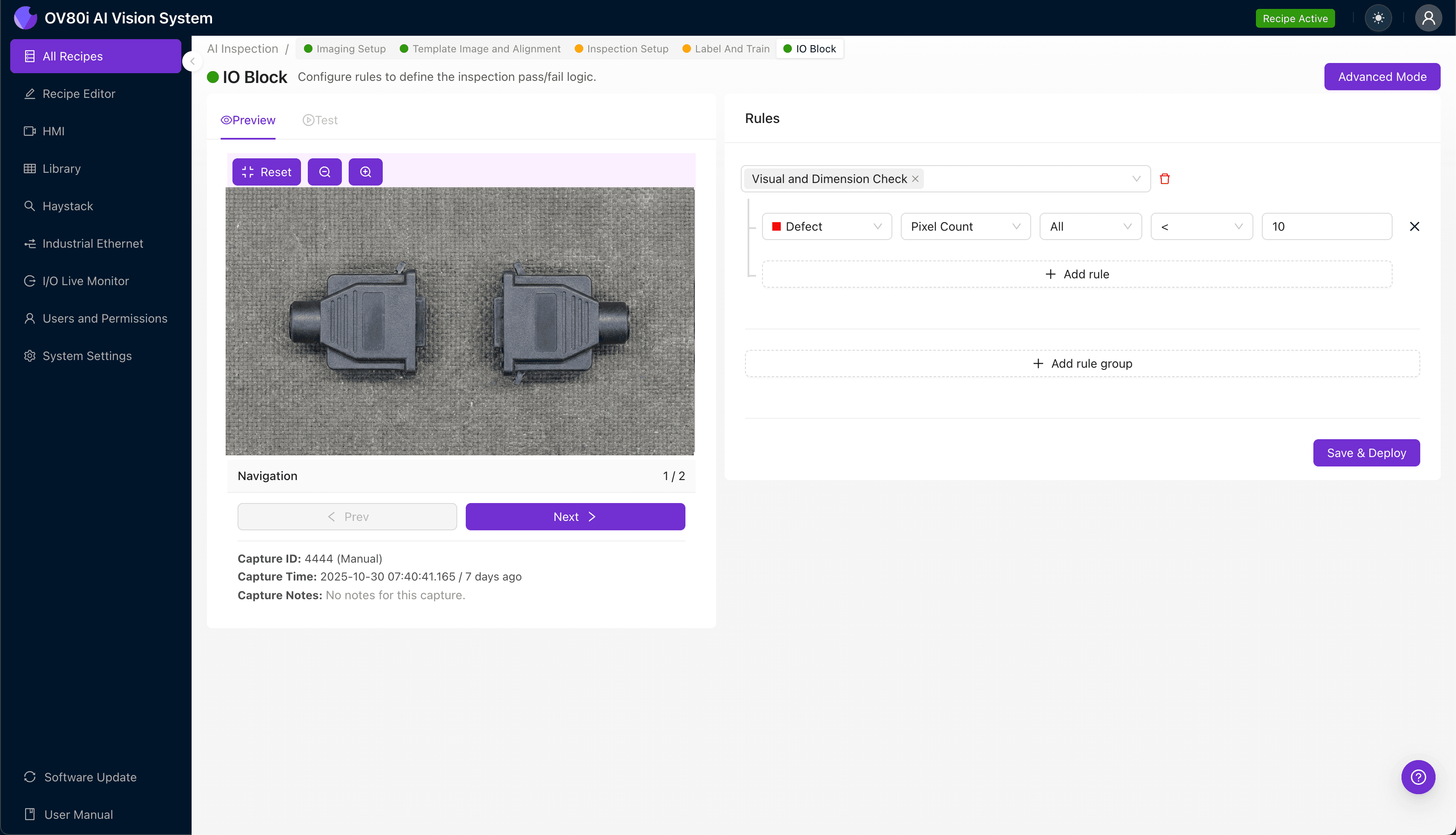Open the Pixel Count metric dropdown

(x=965, y=226)
